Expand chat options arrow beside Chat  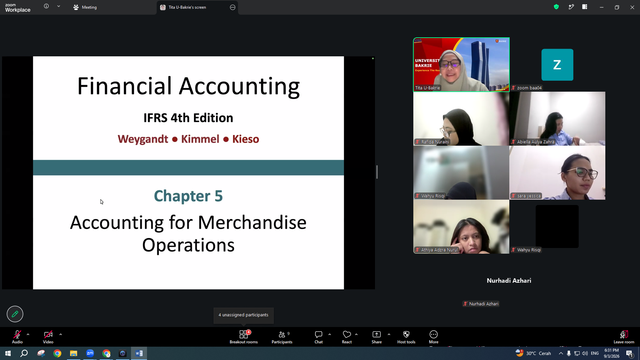[329, 334]
